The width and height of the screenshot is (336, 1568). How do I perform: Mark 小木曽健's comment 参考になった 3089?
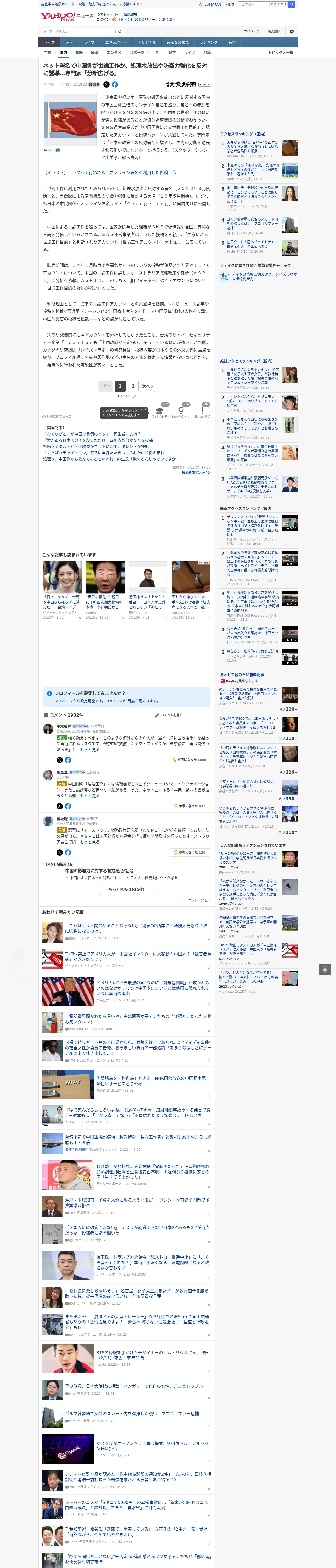190,760
